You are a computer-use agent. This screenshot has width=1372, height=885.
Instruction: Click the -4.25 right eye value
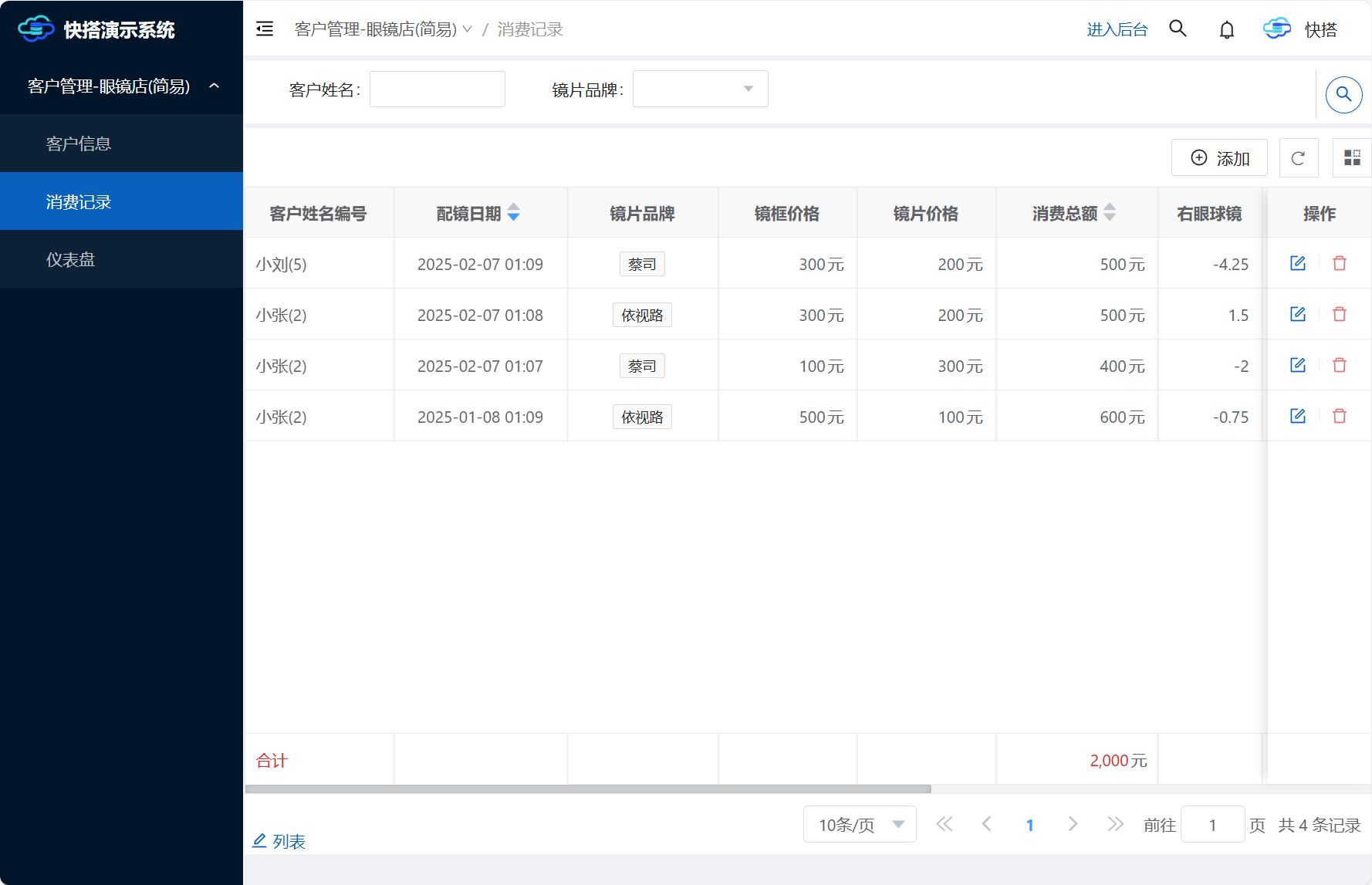coord(1231,264)
